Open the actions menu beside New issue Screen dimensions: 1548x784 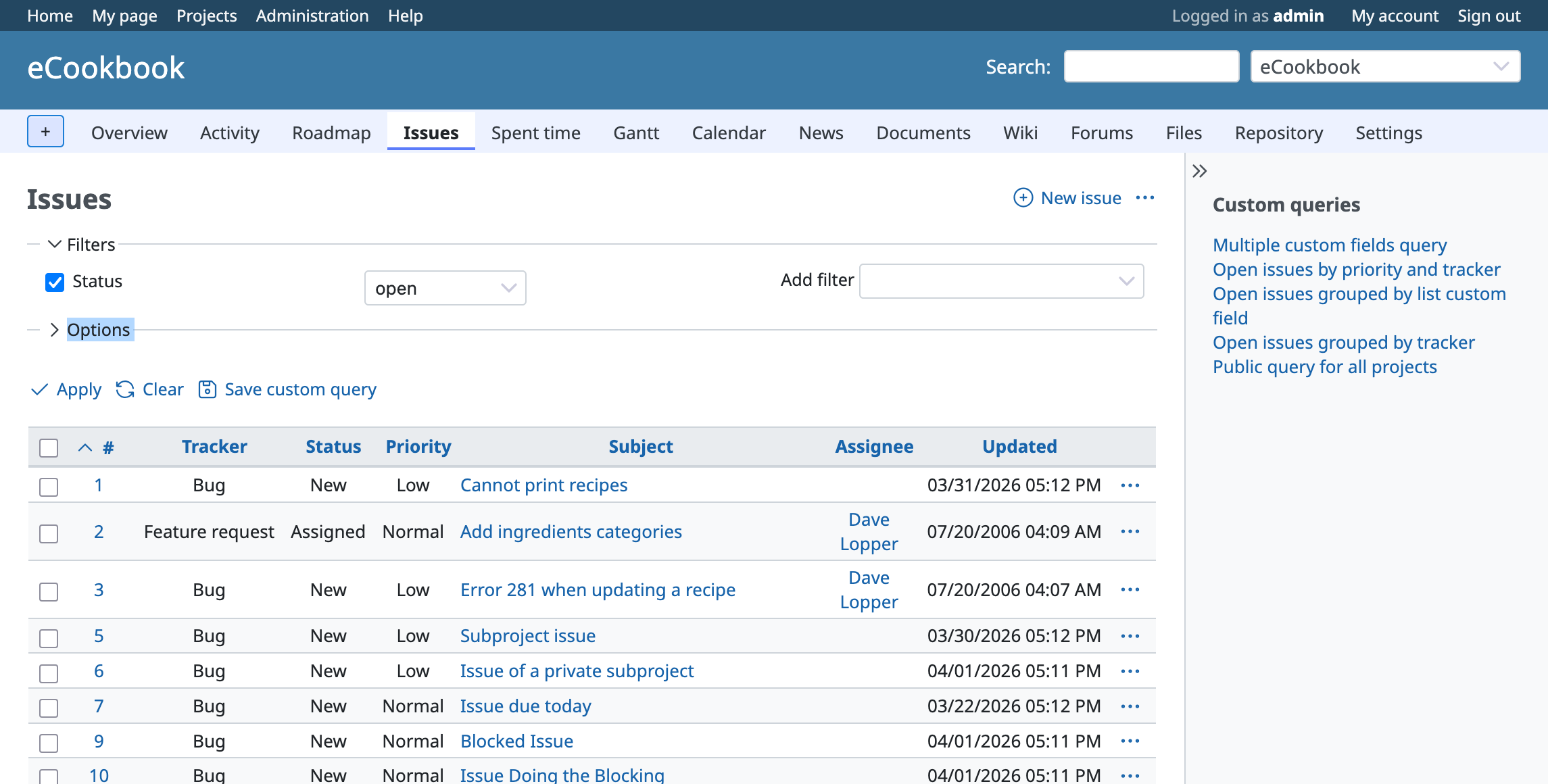tap(1145, 197)
